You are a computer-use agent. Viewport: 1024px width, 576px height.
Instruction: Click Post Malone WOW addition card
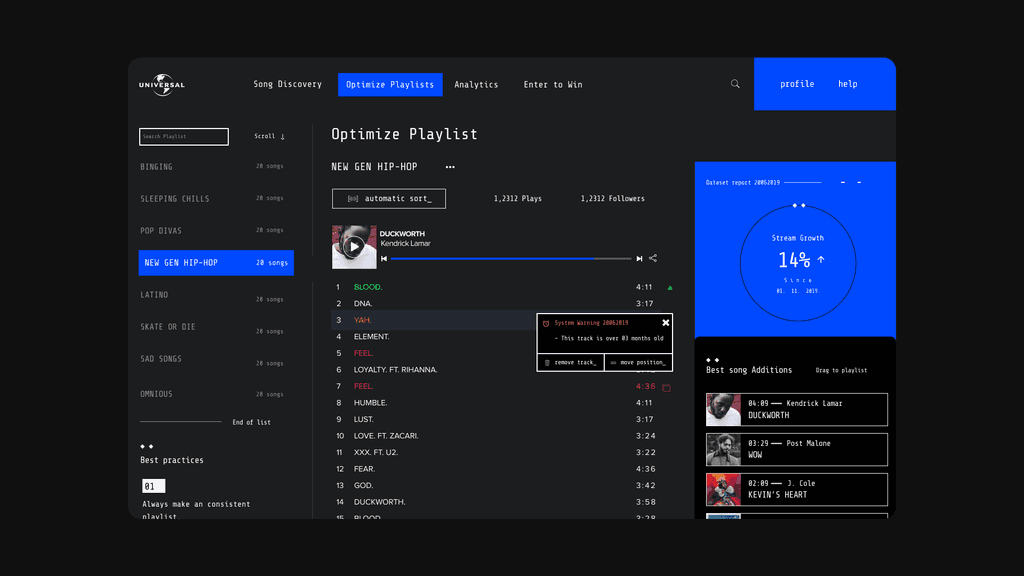pyautogui.click(x=797, y=449)
